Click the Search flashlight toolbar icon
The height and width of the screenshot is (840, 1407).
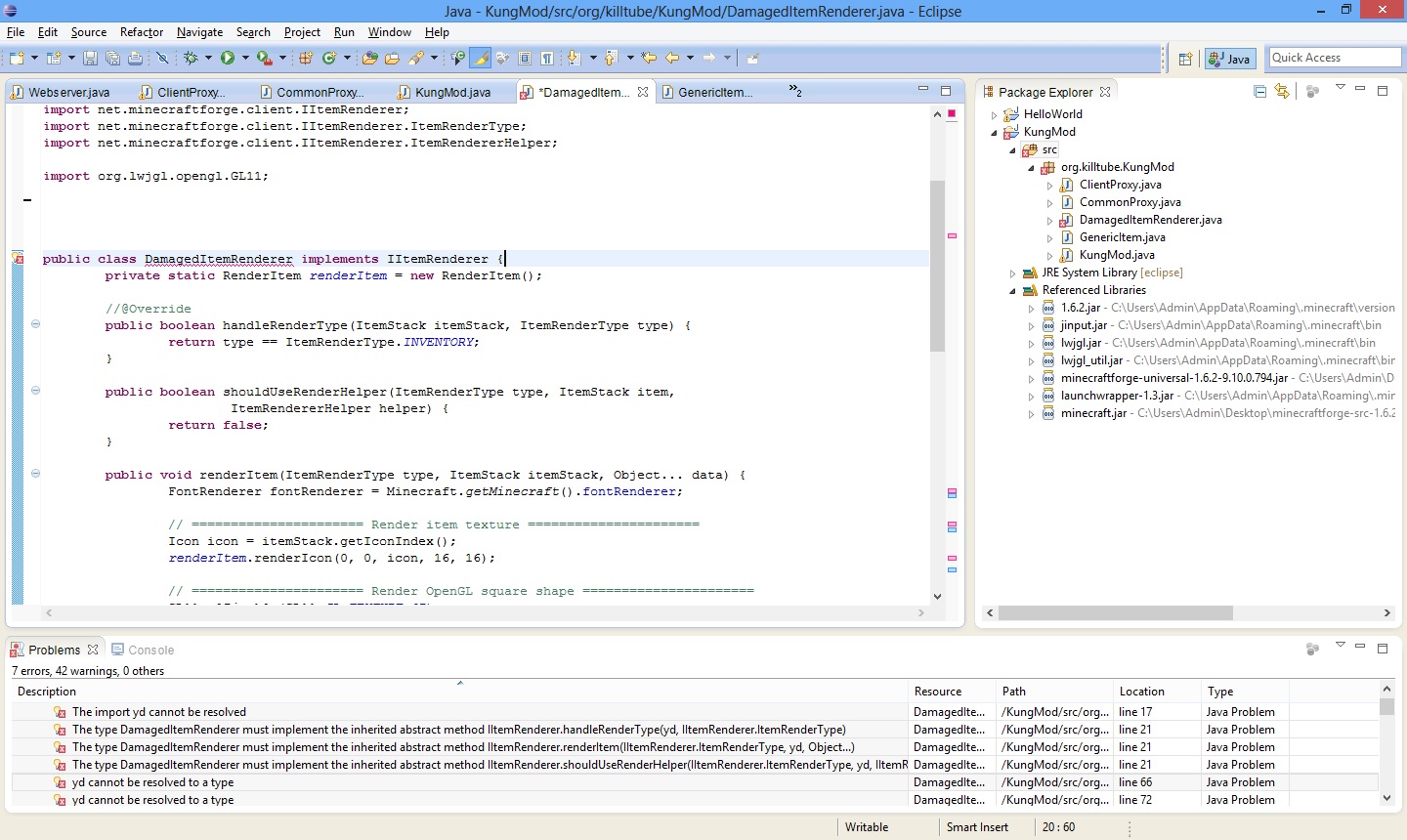coord(417,59)
